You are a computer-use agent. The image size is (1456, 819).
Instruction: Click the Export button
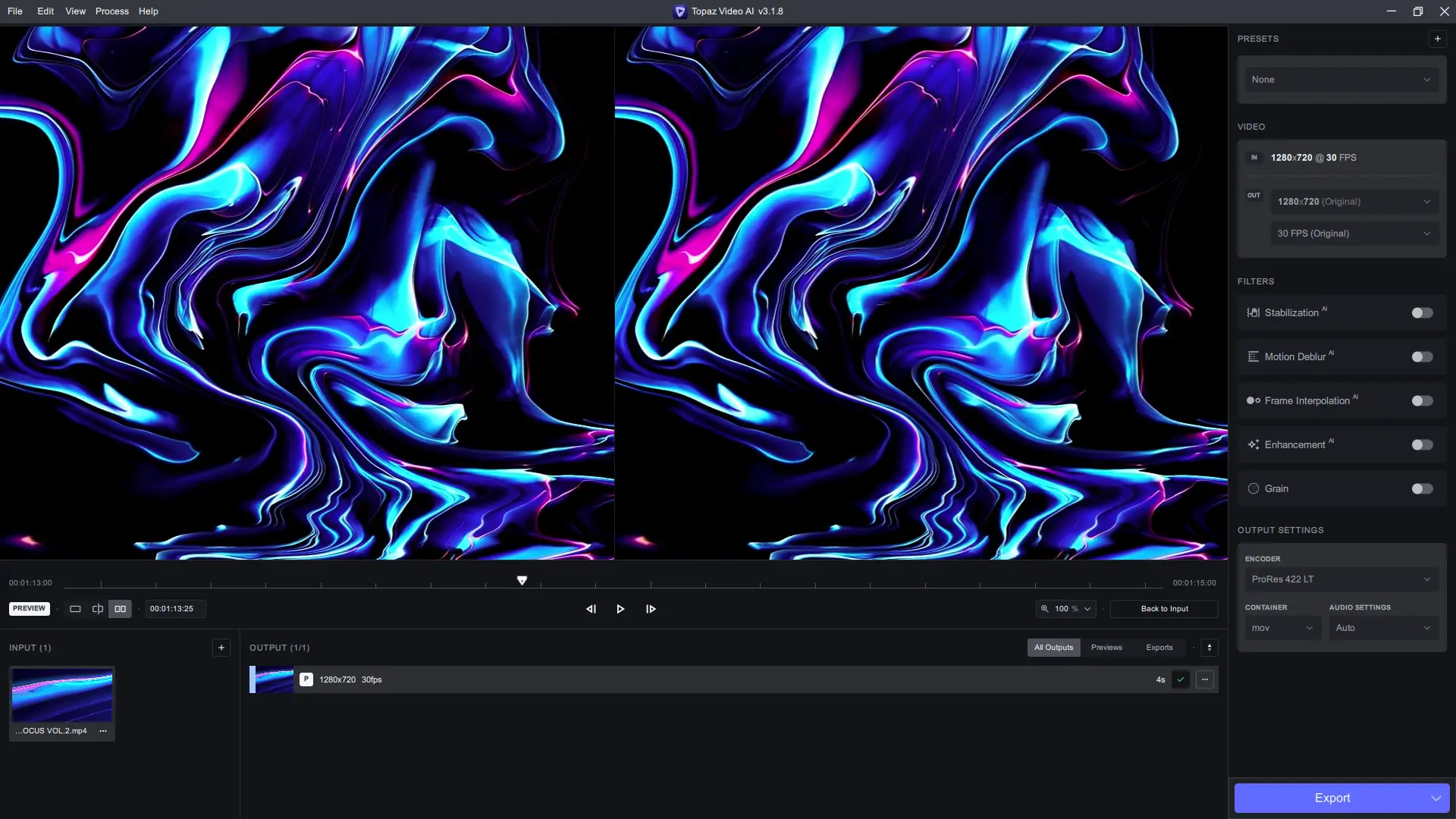click(x=1331, y=798)
